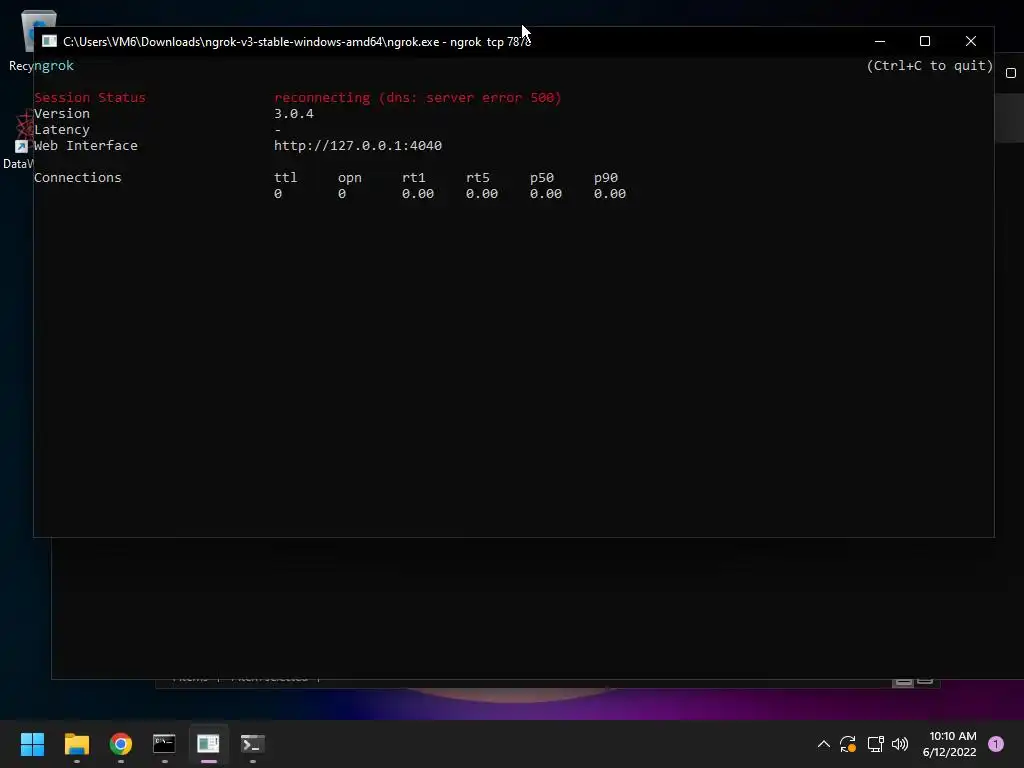Click the 'Latency' label
The height and width of the screenshot is (768, 1024).
61,130
